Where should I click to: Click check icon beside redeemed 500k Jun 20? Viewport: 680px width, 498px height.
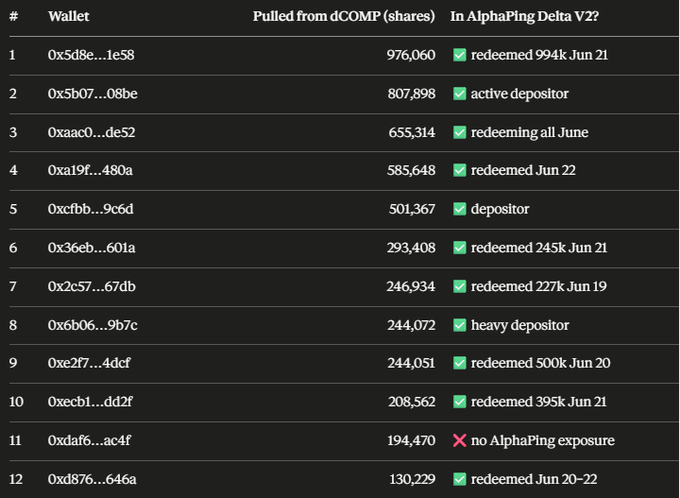click(x=459, y=363)
